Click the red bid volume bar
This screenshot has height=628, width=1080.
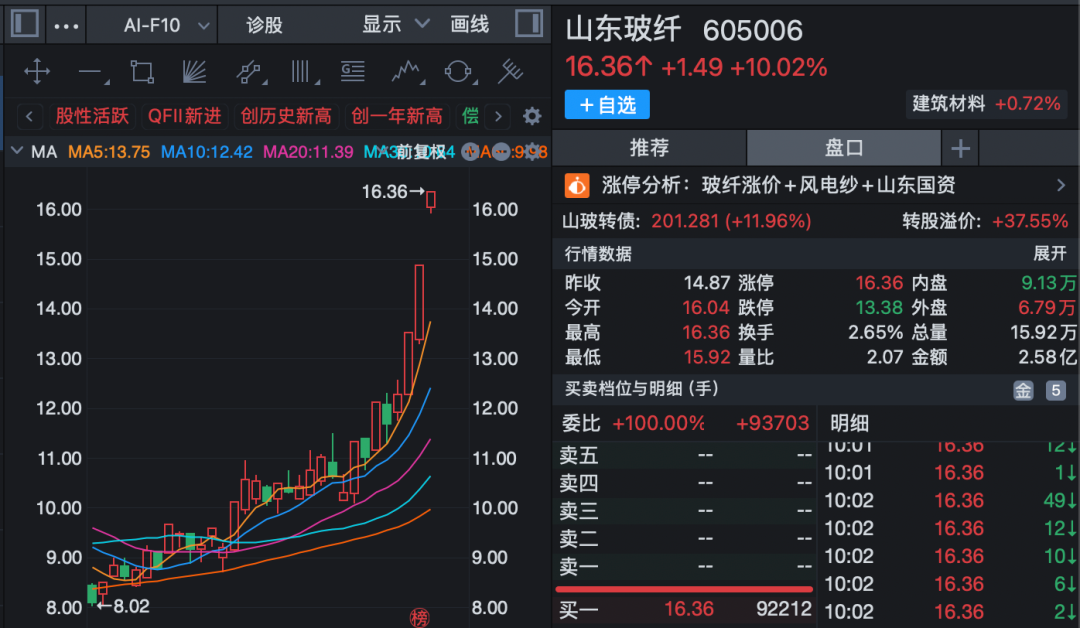[684, 589]
